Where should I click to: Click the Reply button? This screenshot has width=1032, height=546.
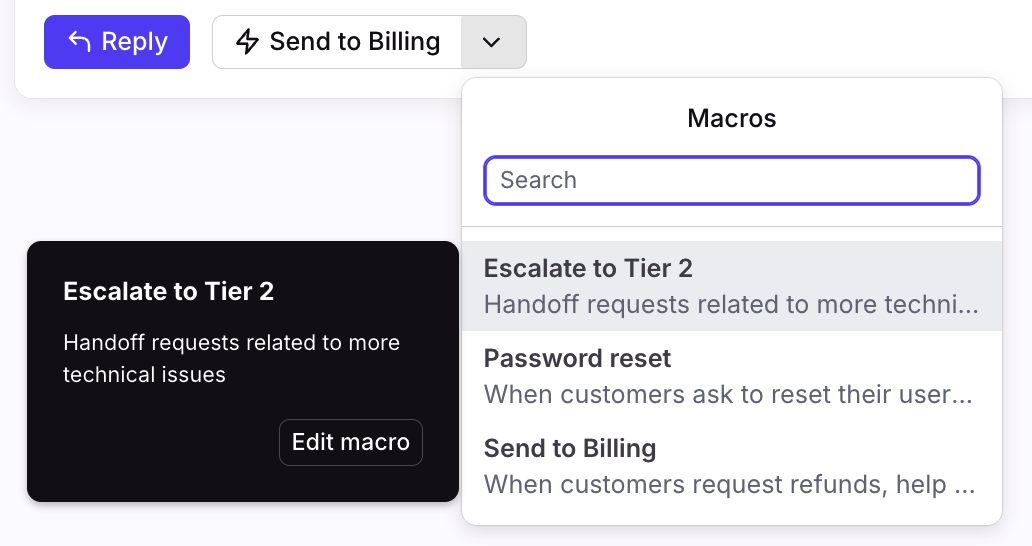click(117, 42)
